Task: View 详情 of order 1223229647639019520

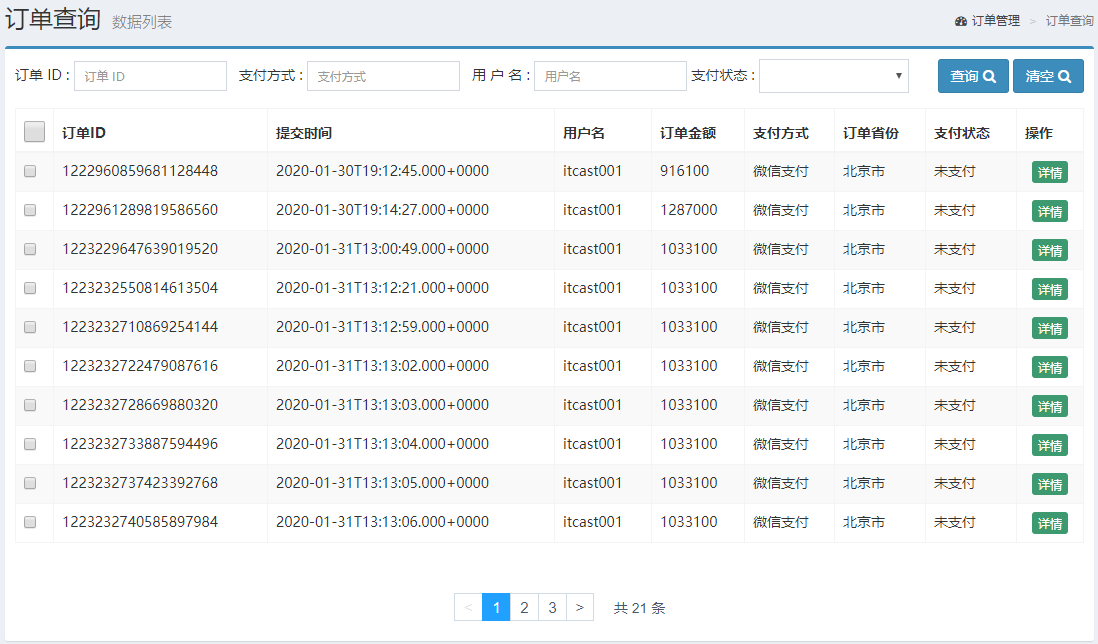Action: click(1050, 251)
